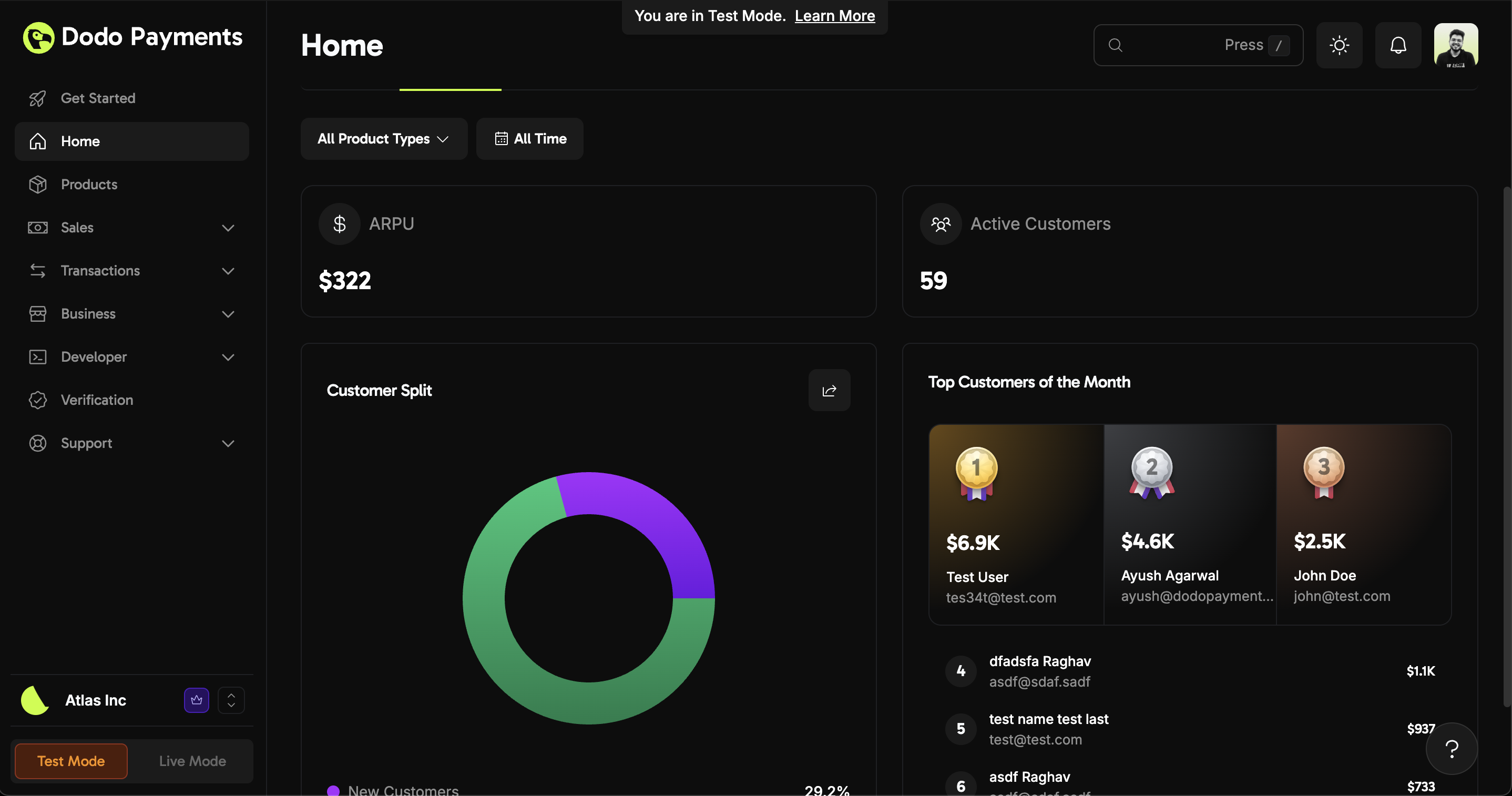Expand the Developer sidebar section
This screenshot has height=796, width=1512.
(x=94, y=356)
